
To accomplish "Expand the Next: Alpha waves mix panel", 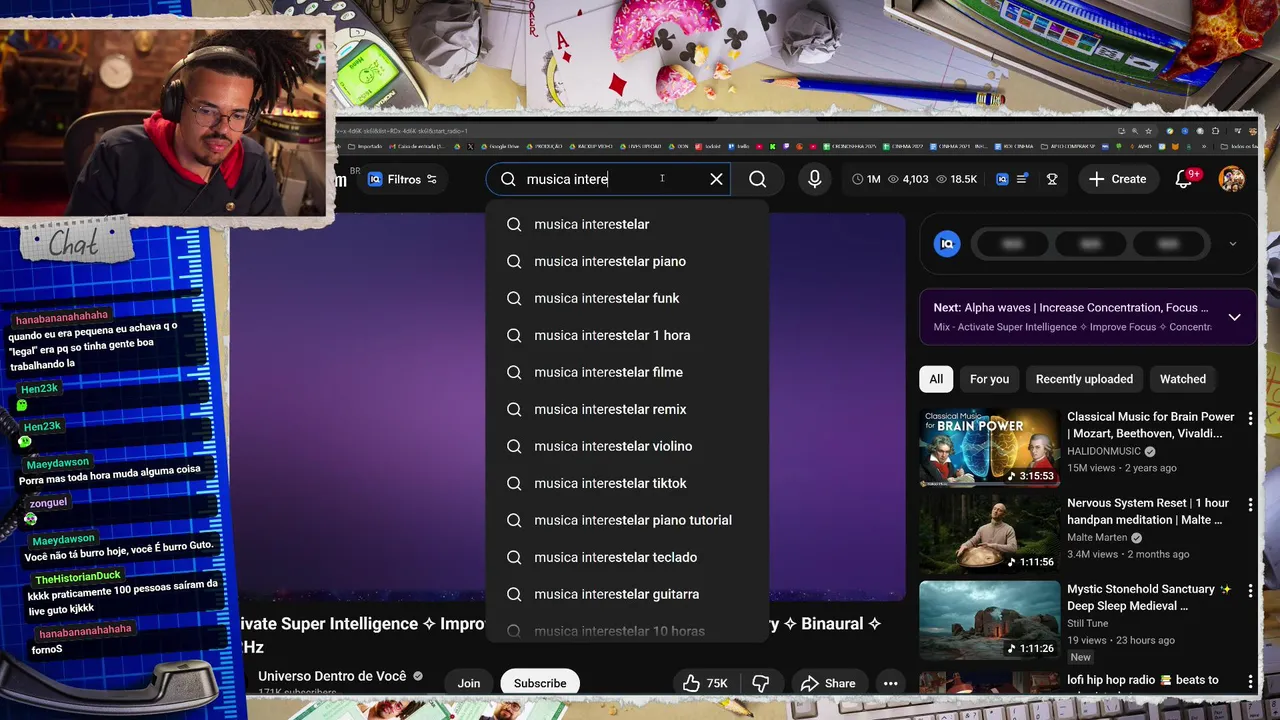I will (1234, 317).
